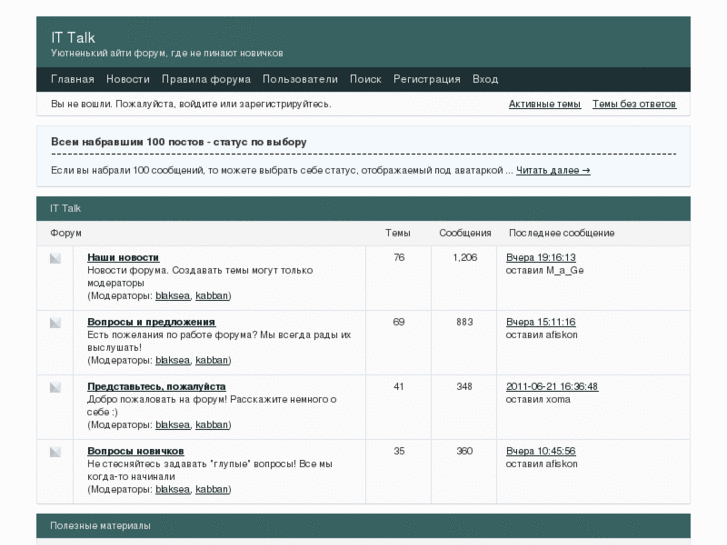Open moderator blaksea in Вопросы и предложения row
This screenshot has width=727, height=545.
(172, 360)
